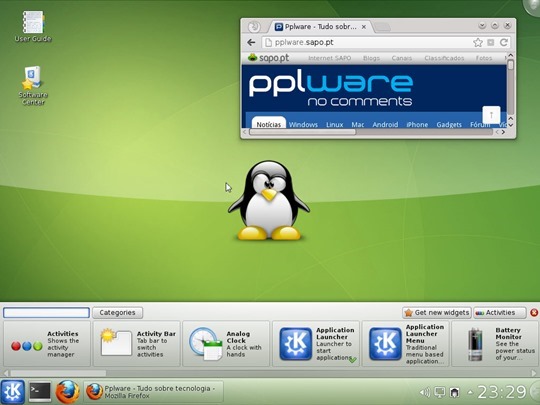Select the Activities widget
This screenshot has width=540, height=405.
pos(47,344)
